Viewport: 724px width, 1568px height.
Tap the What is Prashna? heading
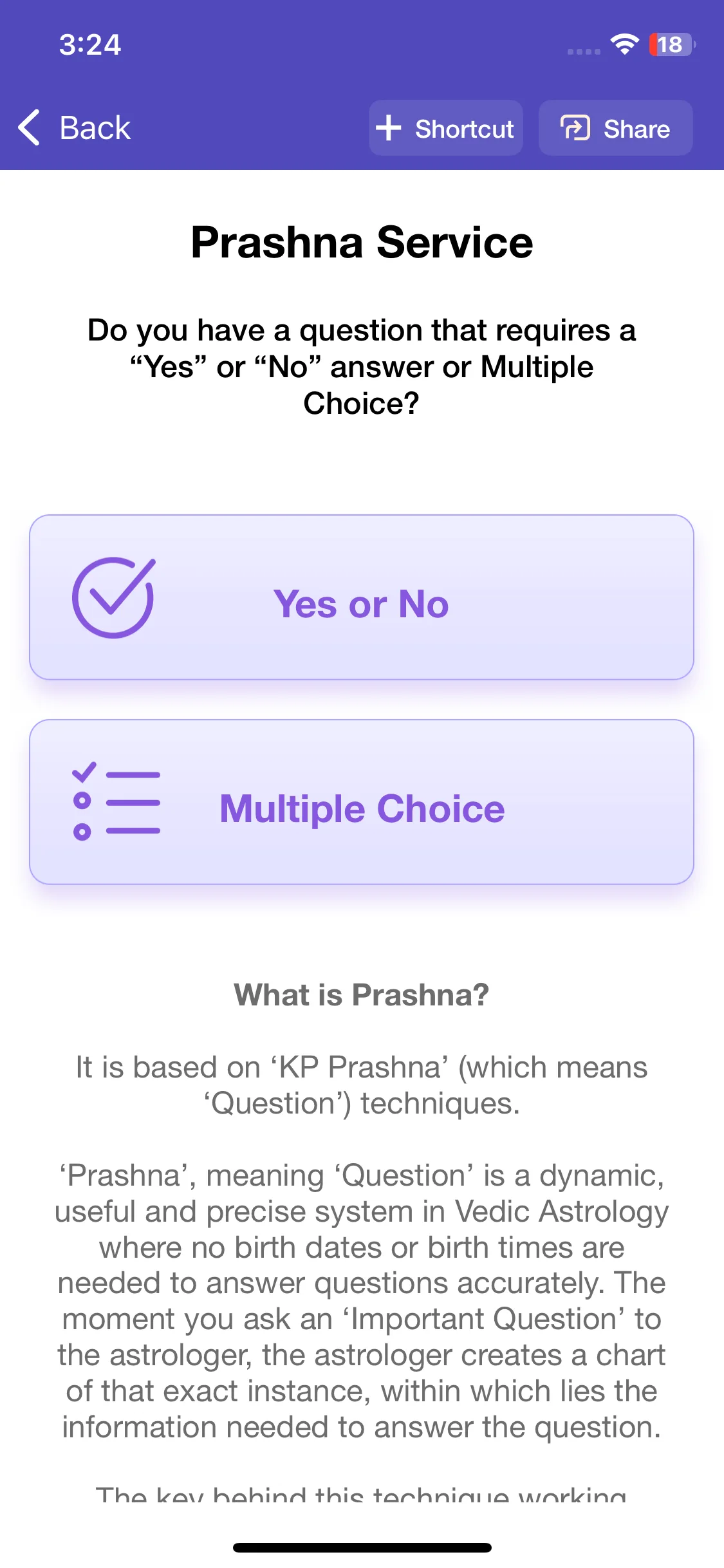[x=362, y=995]
